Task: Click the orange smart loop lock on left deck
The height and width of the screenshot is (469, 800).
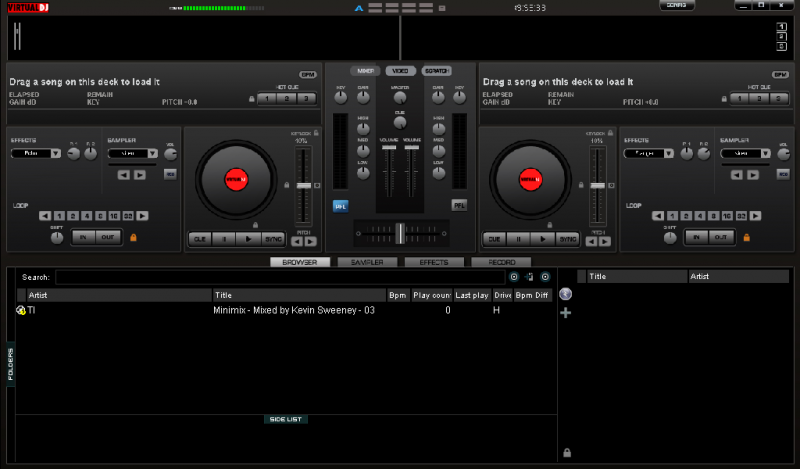Action: [133, 237]
